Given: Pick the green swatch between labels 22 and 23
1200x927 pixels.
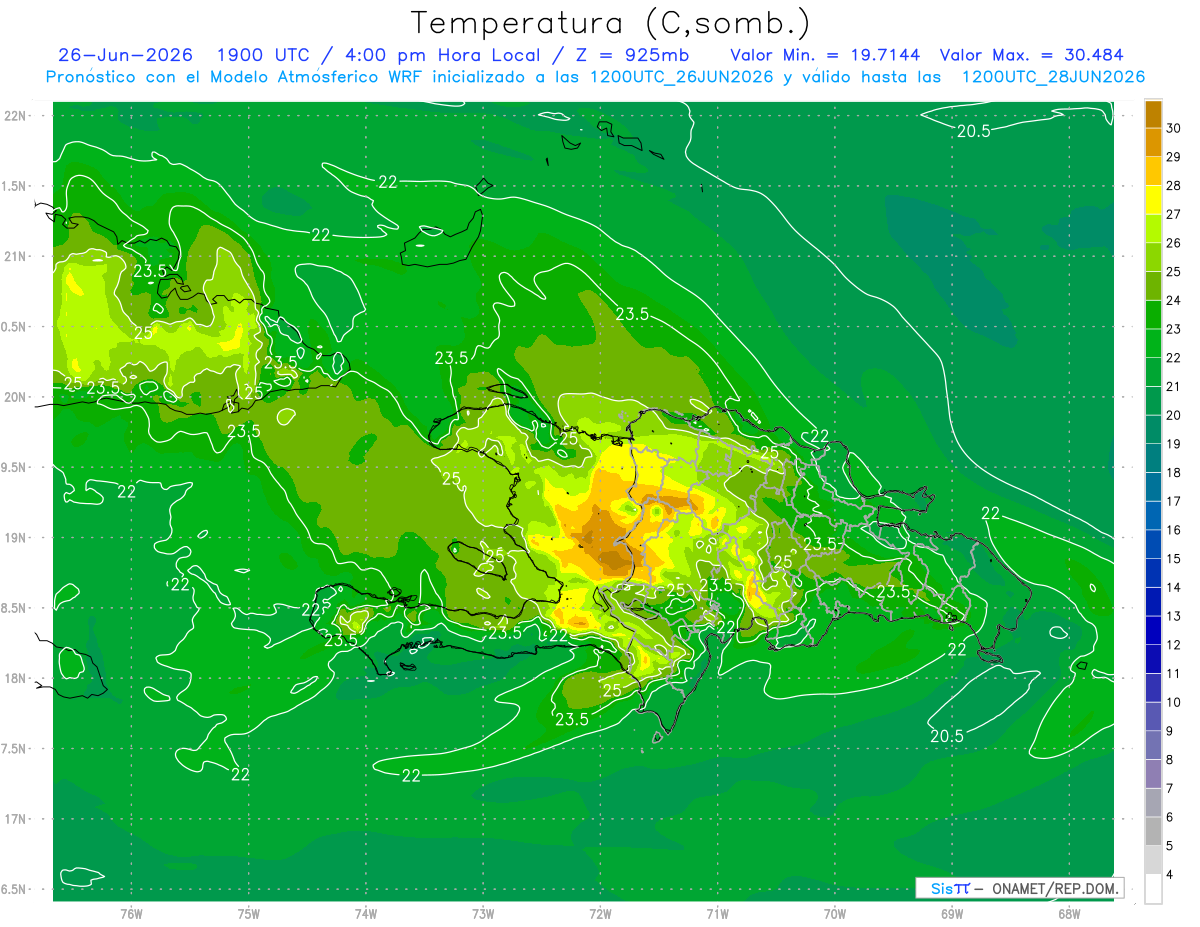Looking at the screenshot, I should (1153, 343).
